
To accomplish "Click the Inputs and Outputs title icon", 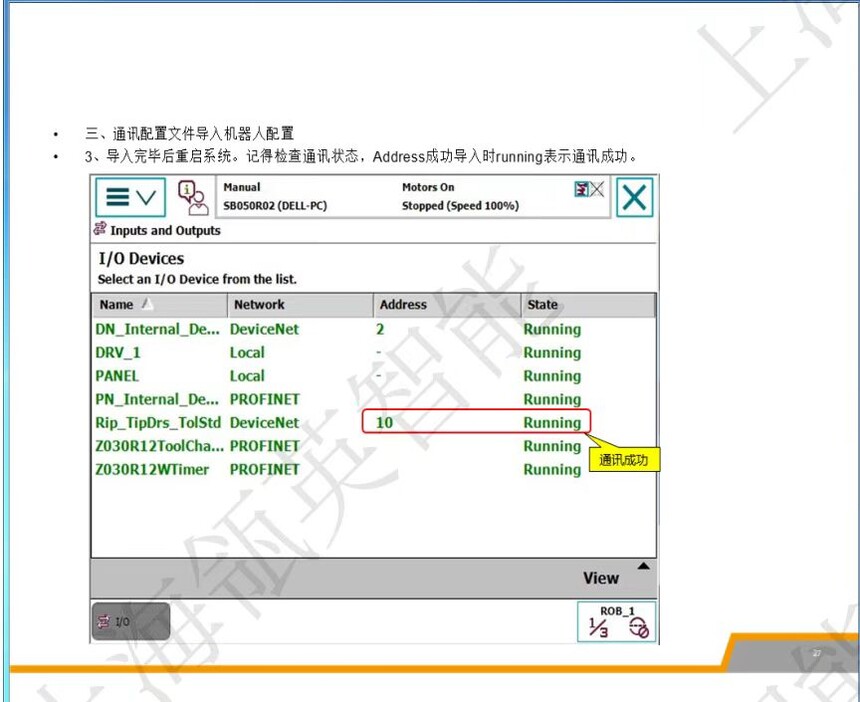I will tap(100, 229).
